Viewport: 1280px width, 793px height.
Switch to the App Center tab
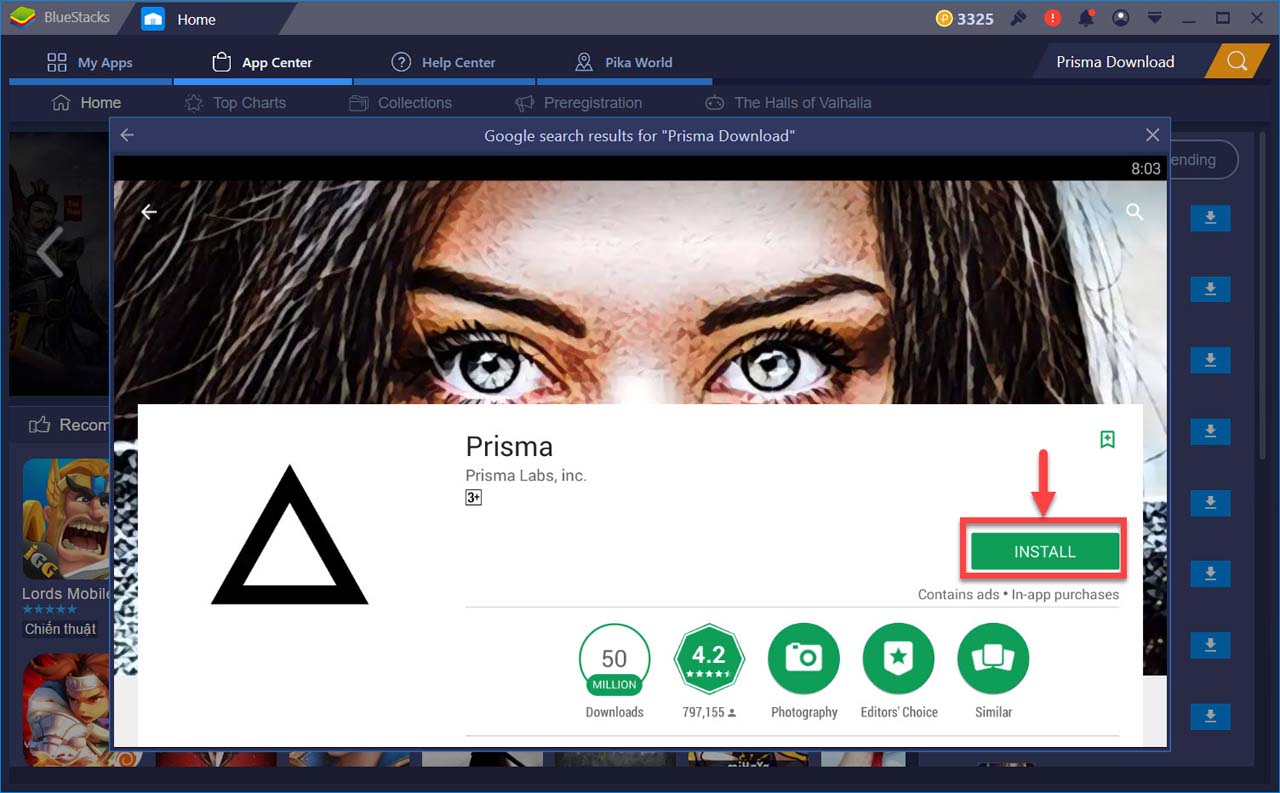point(262,62)
